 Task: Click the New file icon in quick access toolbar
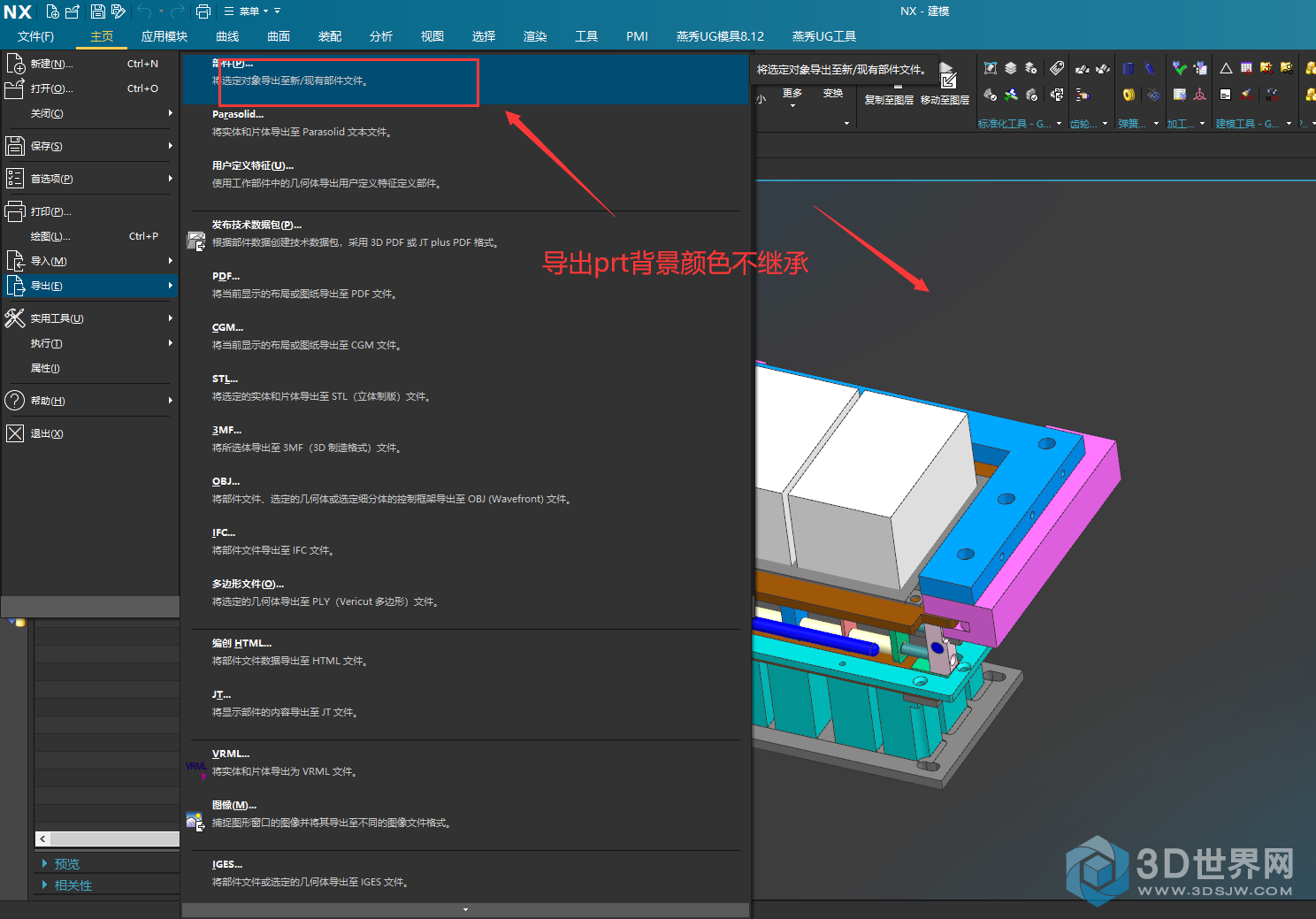pos(52,11)
